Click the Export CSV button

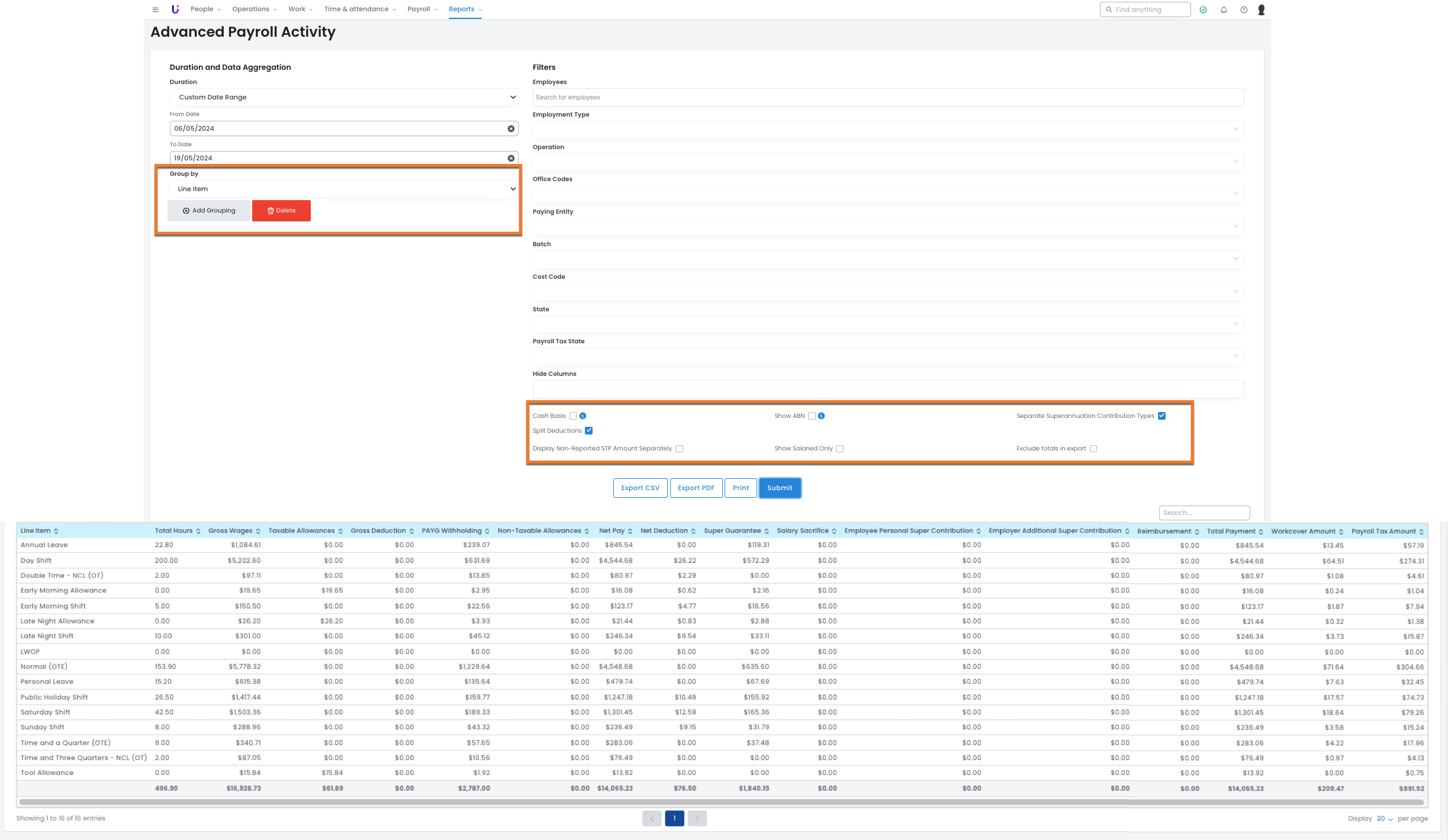pyautogui.click(x=640, y=488)
